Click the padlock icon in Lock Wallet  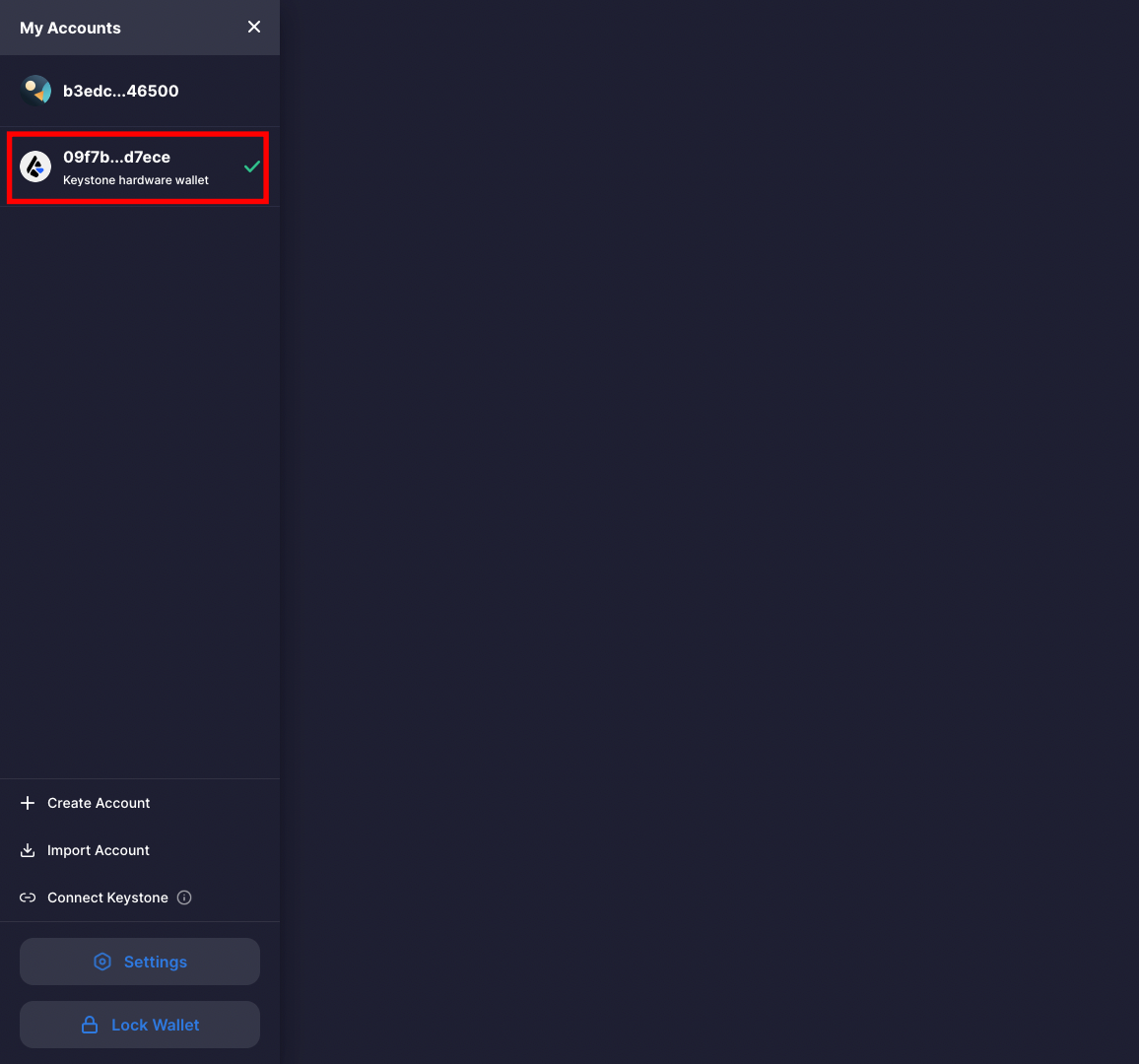click(x=90, y=1025)
